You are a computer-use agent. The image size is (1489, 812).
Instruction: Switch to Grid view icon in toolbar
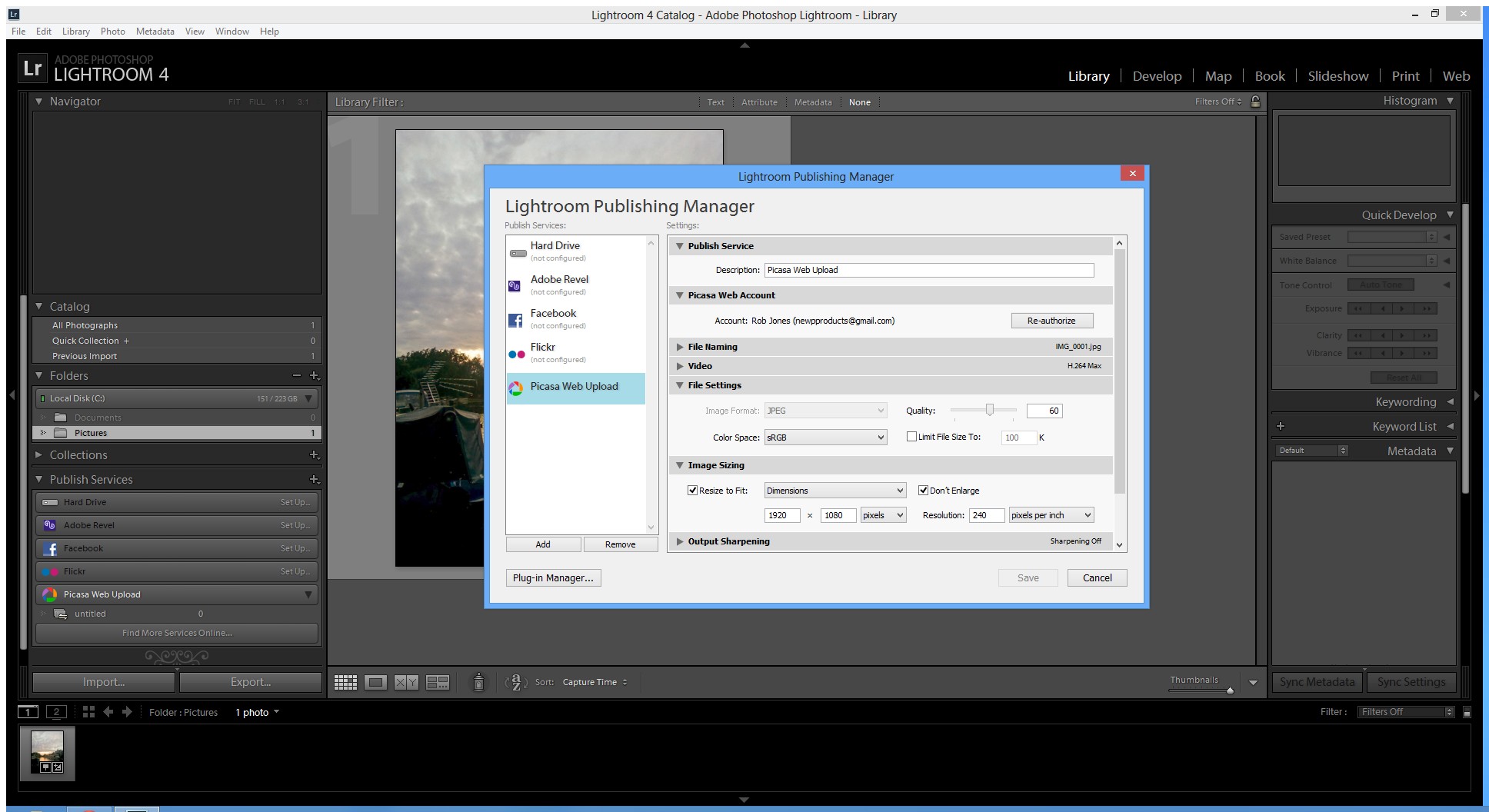(x=345, y=682)
